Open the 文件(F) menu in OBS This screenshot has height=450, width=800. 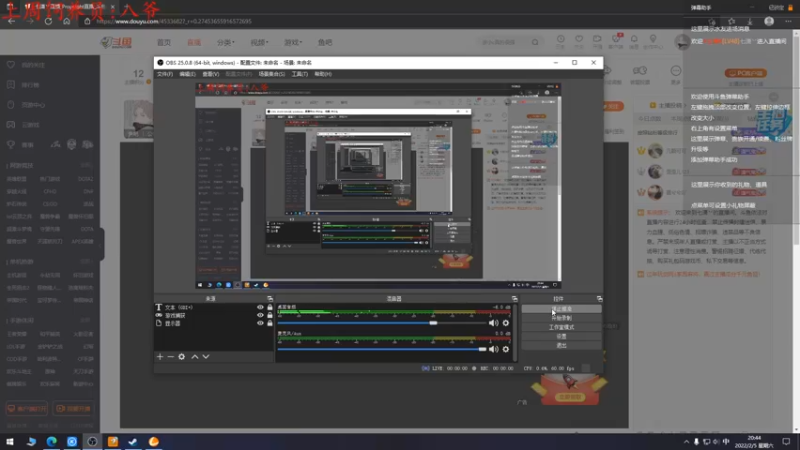pyautogui.click(x=165, y=74)
